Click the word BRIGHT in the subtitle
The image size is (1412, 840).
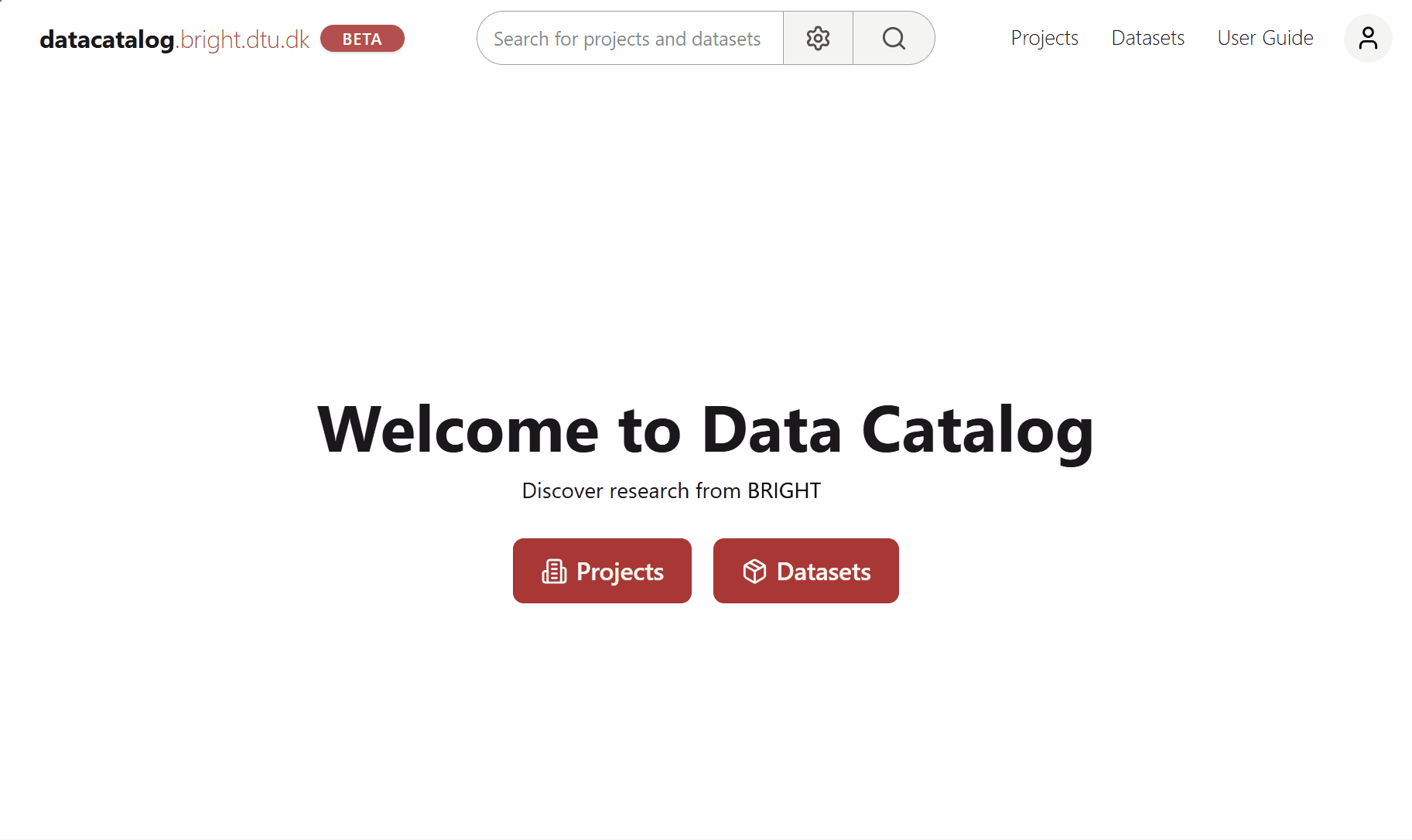[x=784, y=490]
